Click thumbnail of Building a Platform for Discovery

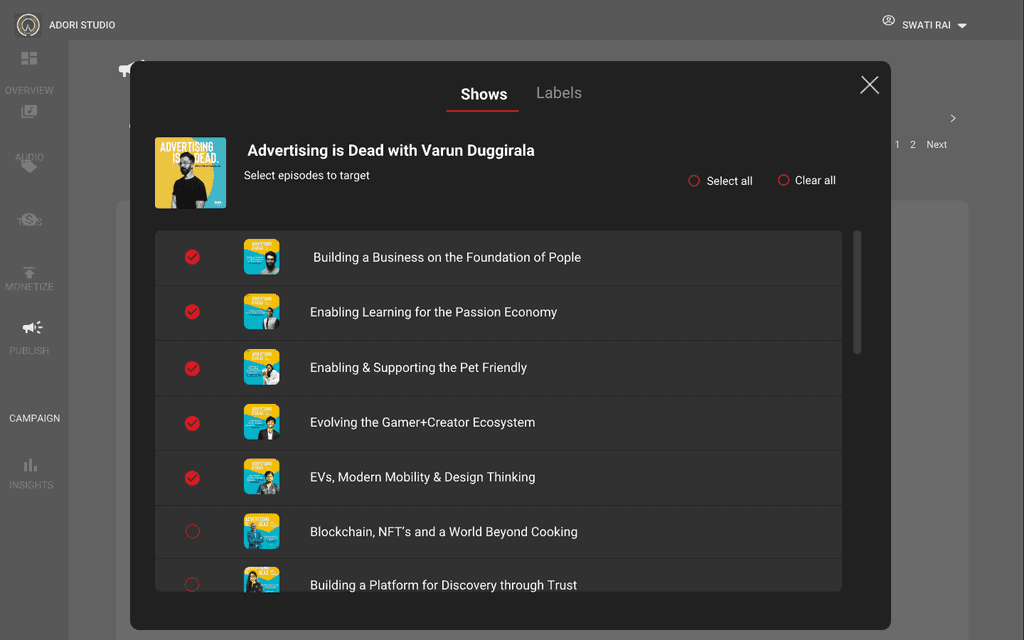coord(262,580)
